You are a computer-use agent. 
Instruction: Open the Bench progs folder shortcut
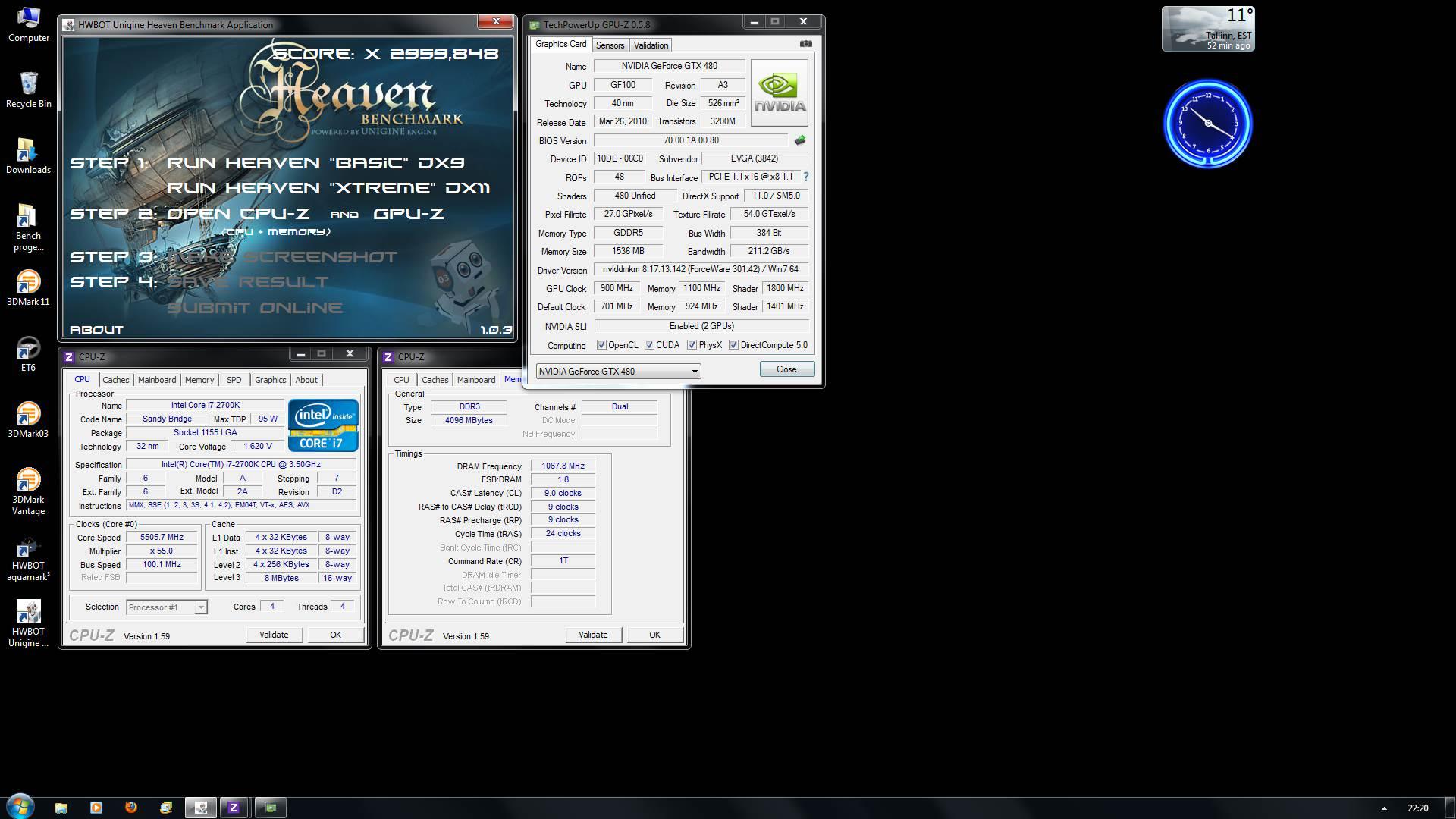coord(28,227)
